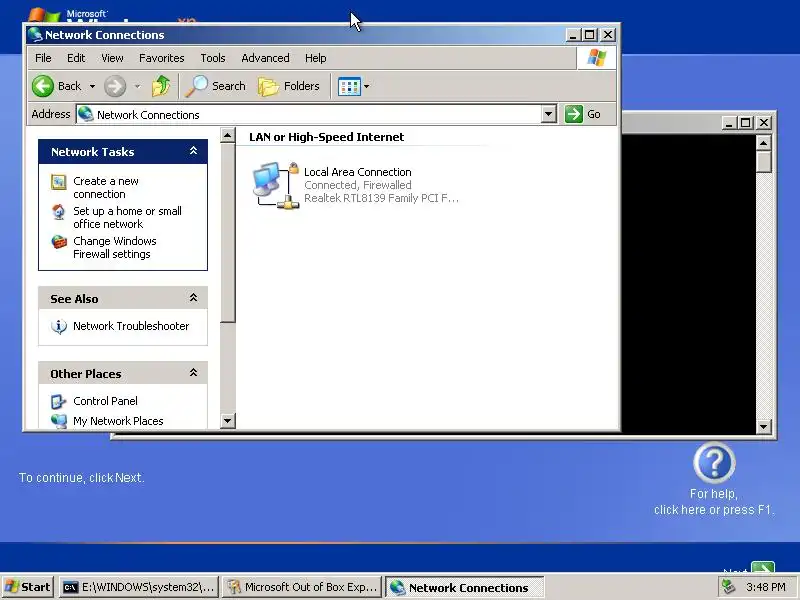
Task: Minimize the background command window
Action: 729,122
